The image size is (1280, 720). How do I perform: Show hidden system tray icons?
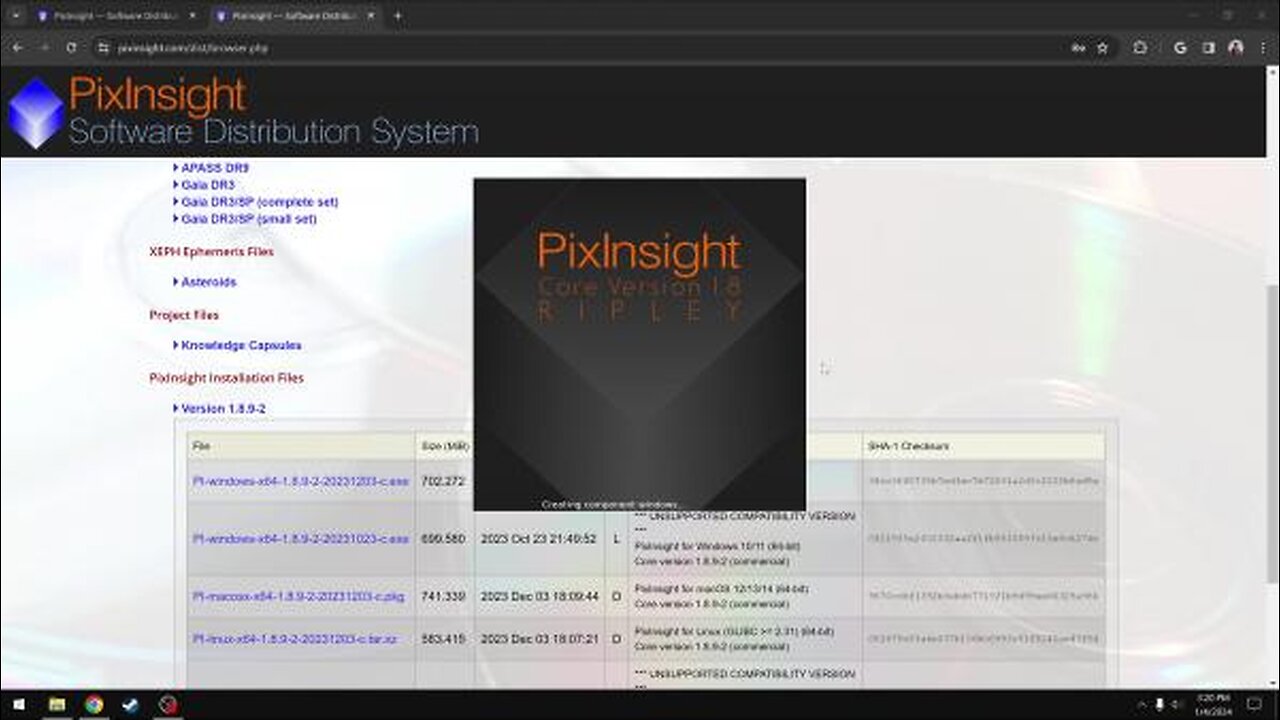coord(1141,705)
